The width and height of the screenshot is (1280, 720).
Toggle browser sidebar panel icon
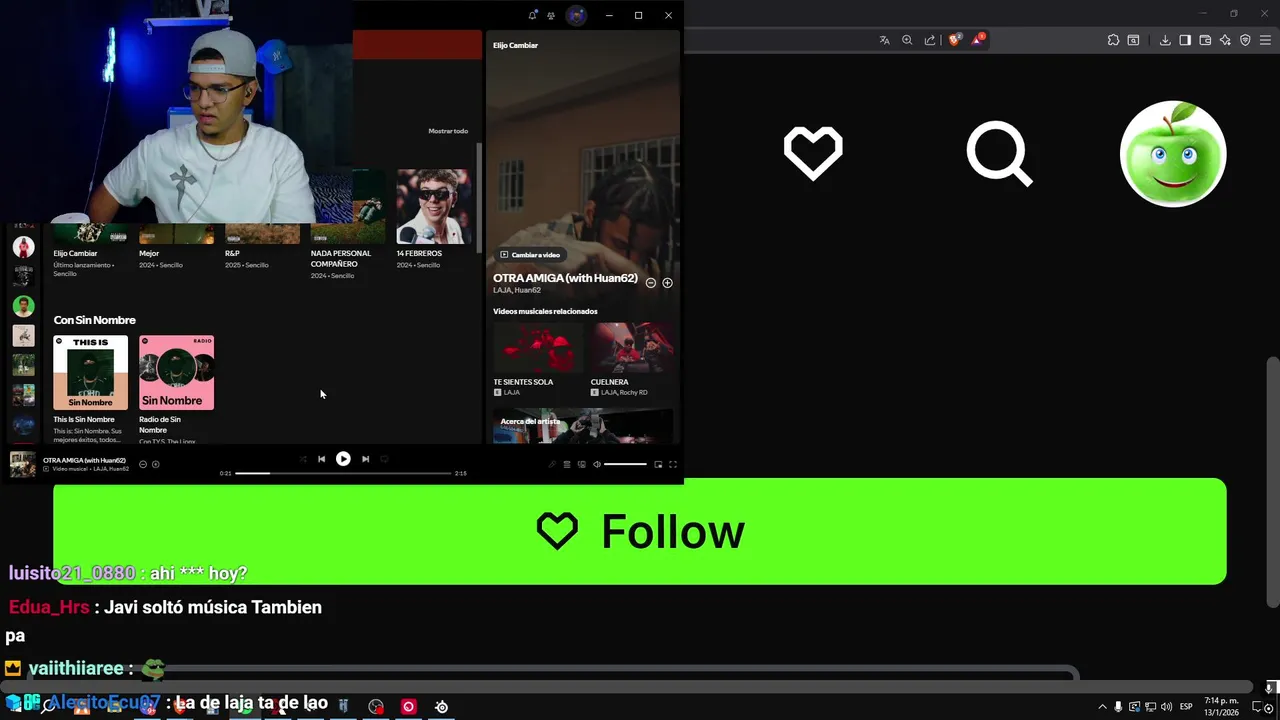pos(1185,40)
